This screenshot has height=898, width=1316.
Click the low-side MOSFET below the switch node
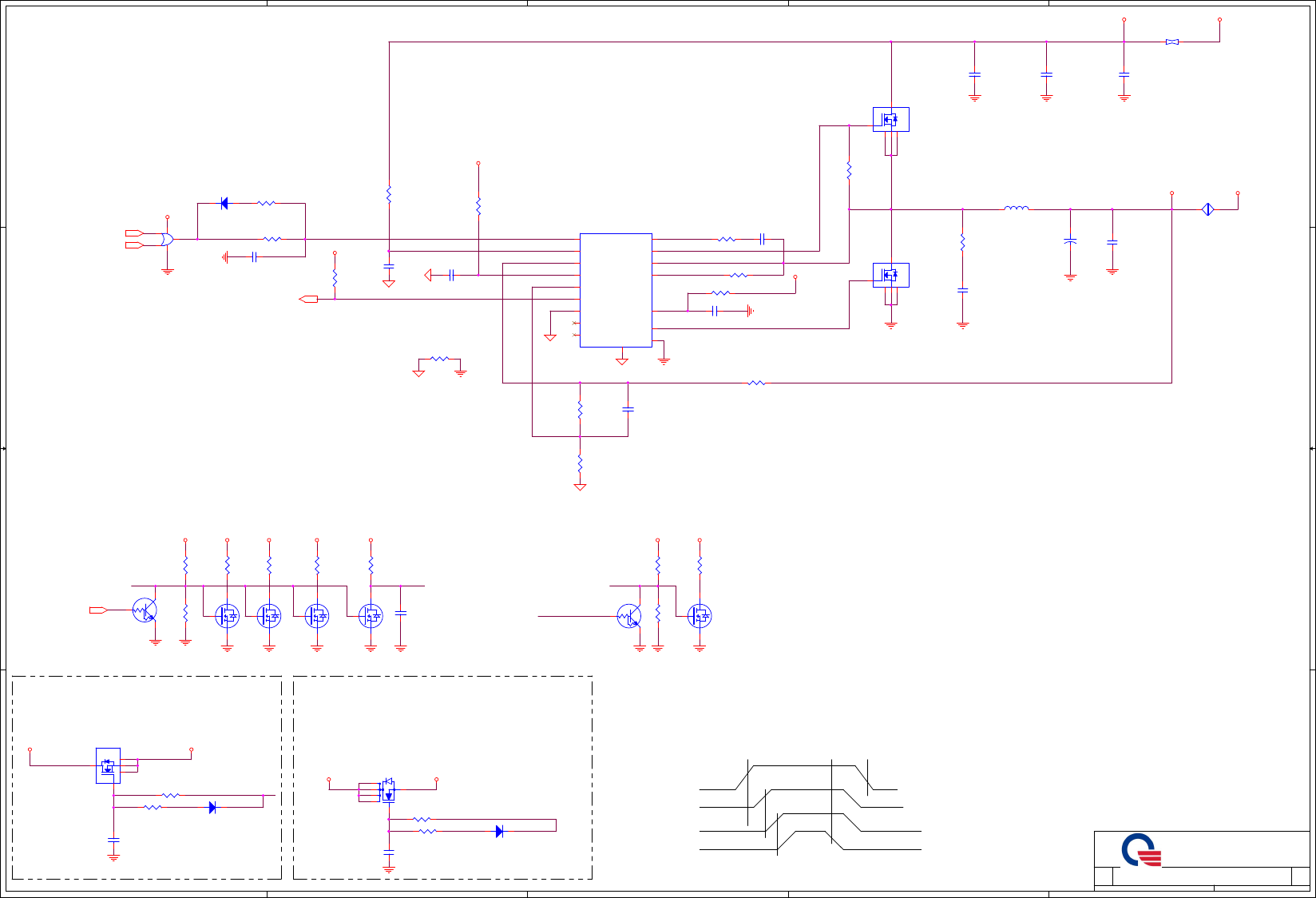coord(891,276)
